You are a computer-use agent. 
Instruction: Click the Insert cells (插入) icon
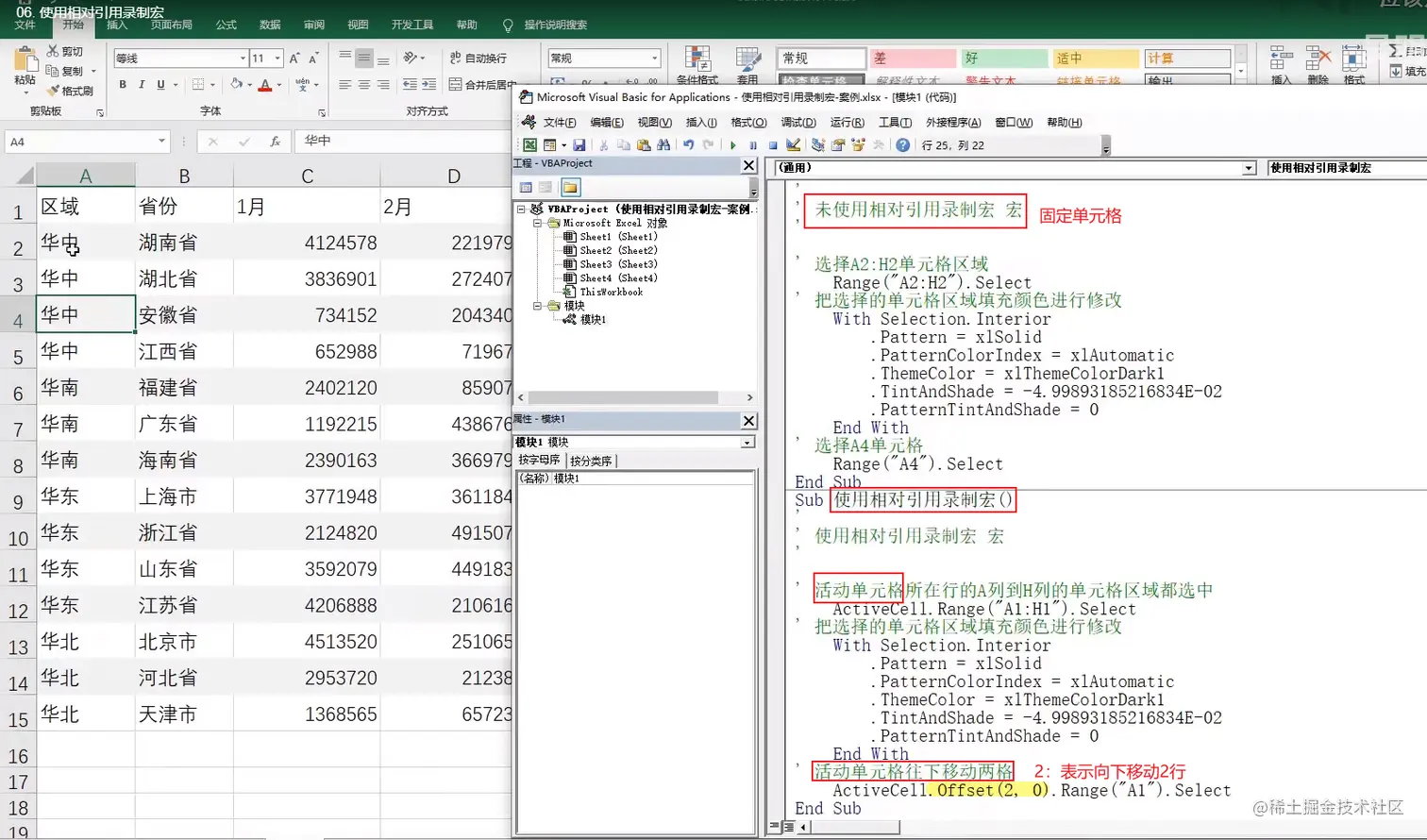click(1281, 59)
